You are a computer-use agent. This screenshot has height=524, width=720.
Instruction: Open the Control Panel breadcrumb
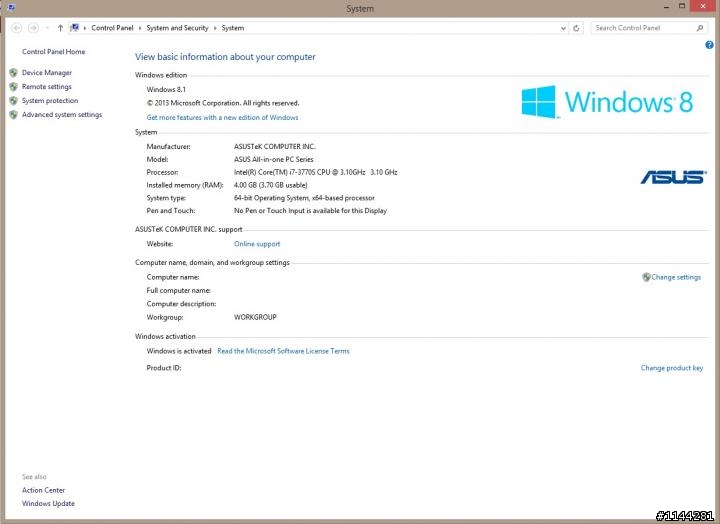point(112,28)
